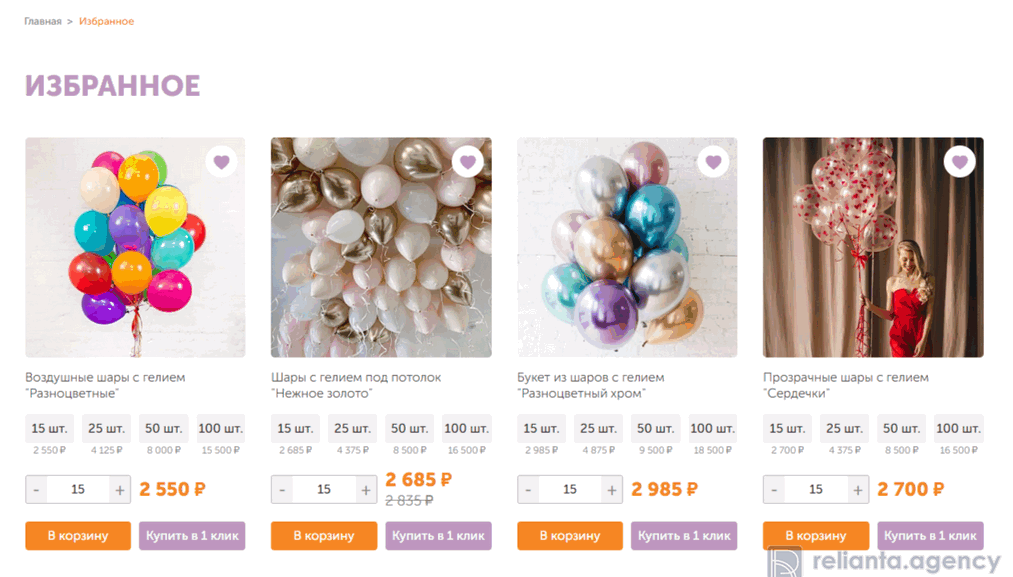Increase quantity of 'Разноцветные' with plus
1013x577 pixels.
coord(120,490)
